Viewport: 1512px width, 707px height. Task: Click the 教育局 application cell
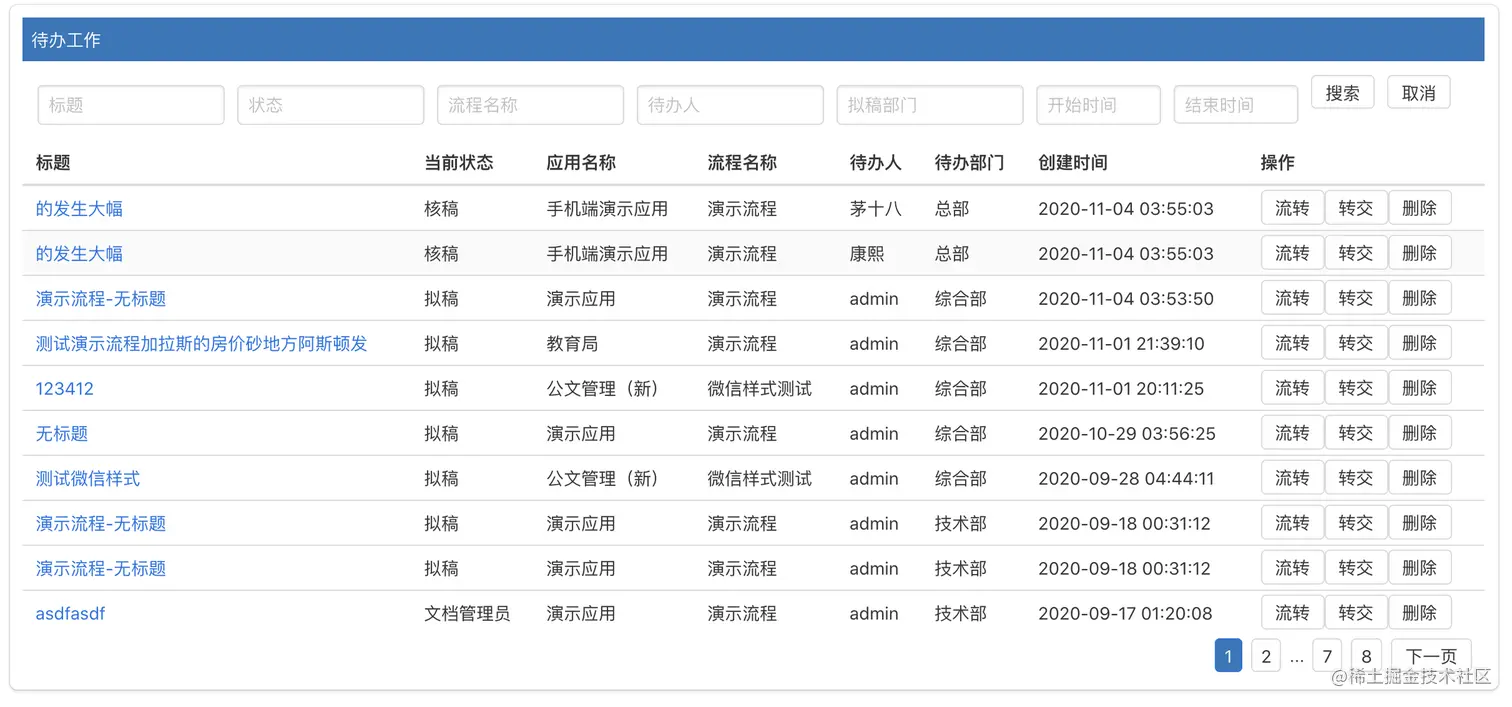[x=572, y=344]
